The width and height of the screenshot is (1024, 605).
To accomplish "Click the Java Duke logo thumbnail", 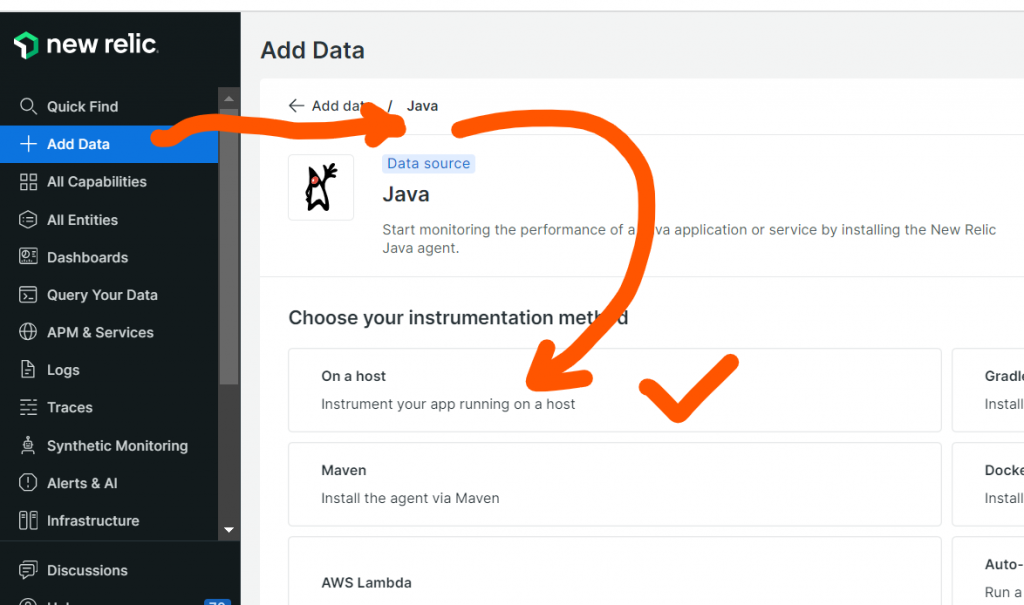I will pyautogui.click(x=321, y=187).
